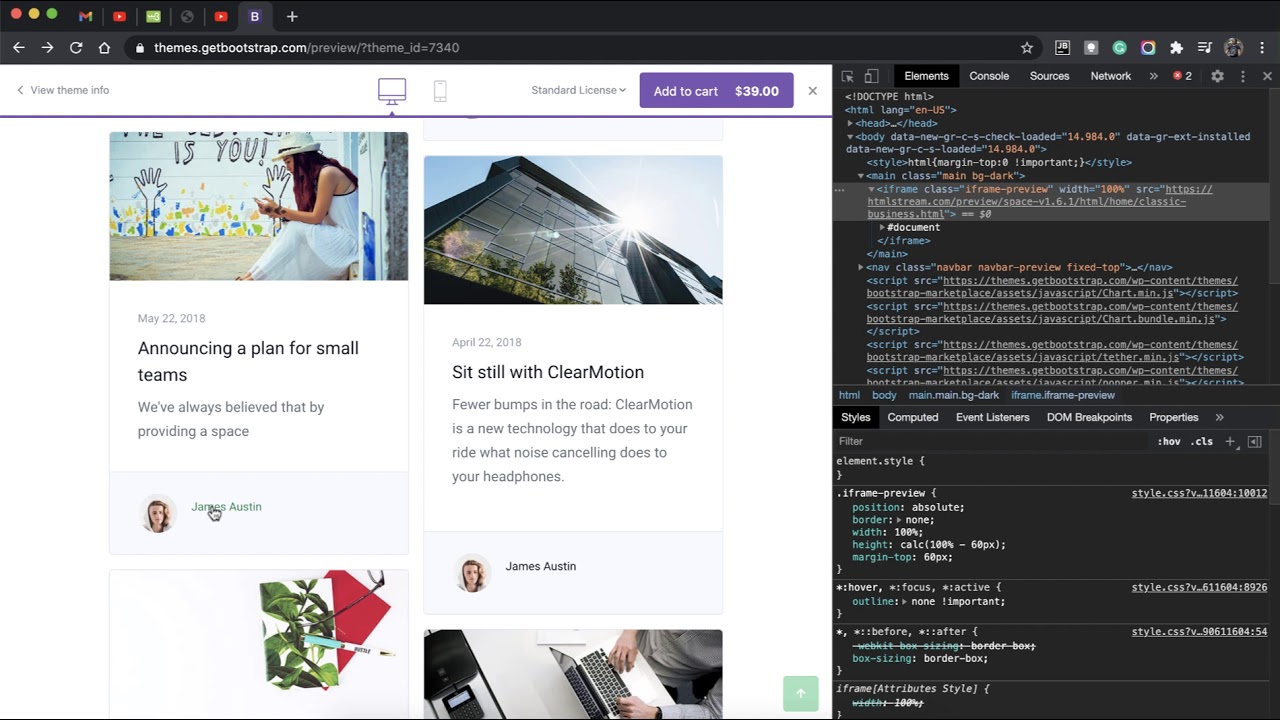Switch to the Network panel

click(1110, 76)
